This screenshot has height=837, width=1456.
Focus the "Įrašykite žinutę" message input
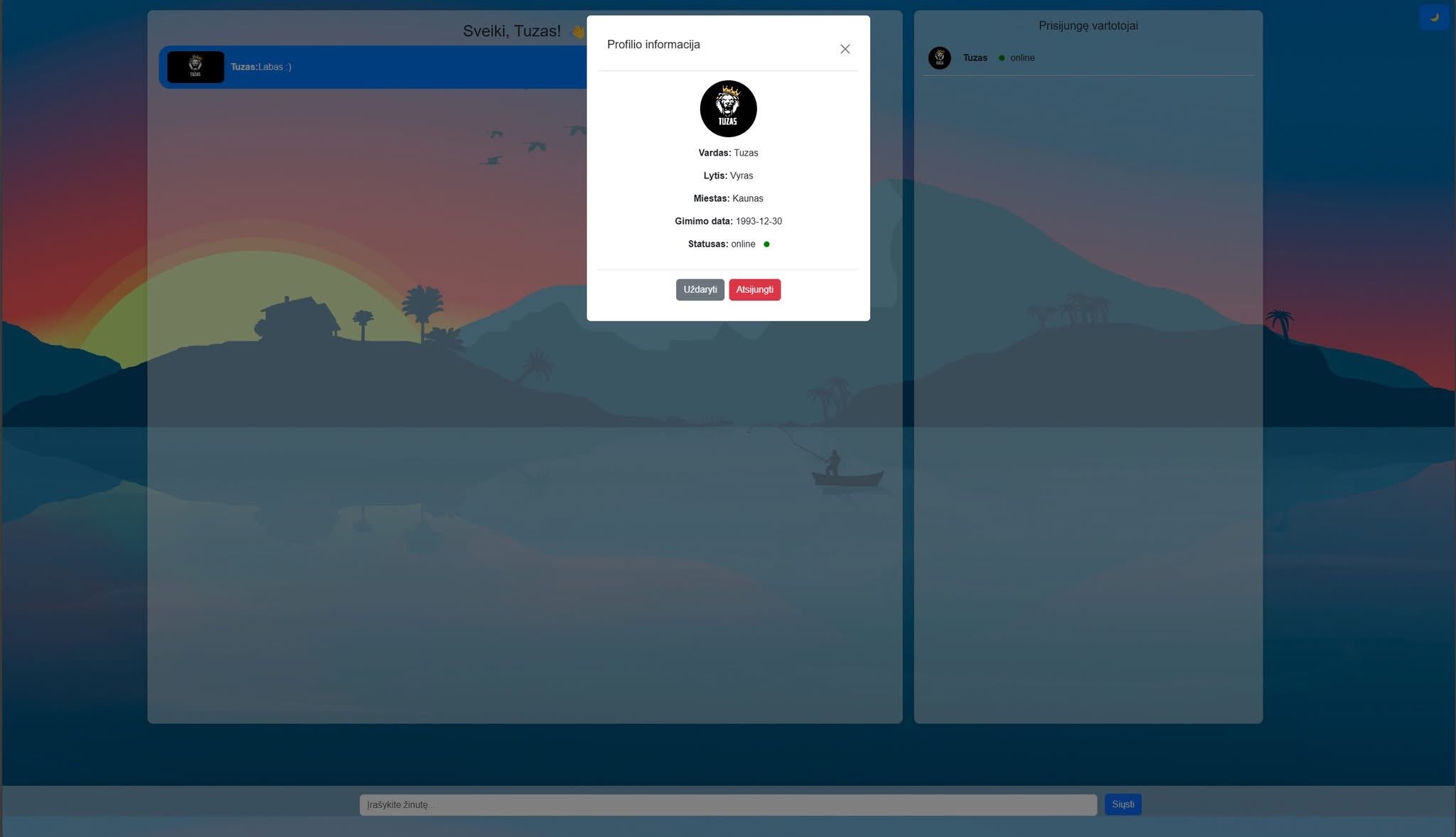click(x=727, y=805)
